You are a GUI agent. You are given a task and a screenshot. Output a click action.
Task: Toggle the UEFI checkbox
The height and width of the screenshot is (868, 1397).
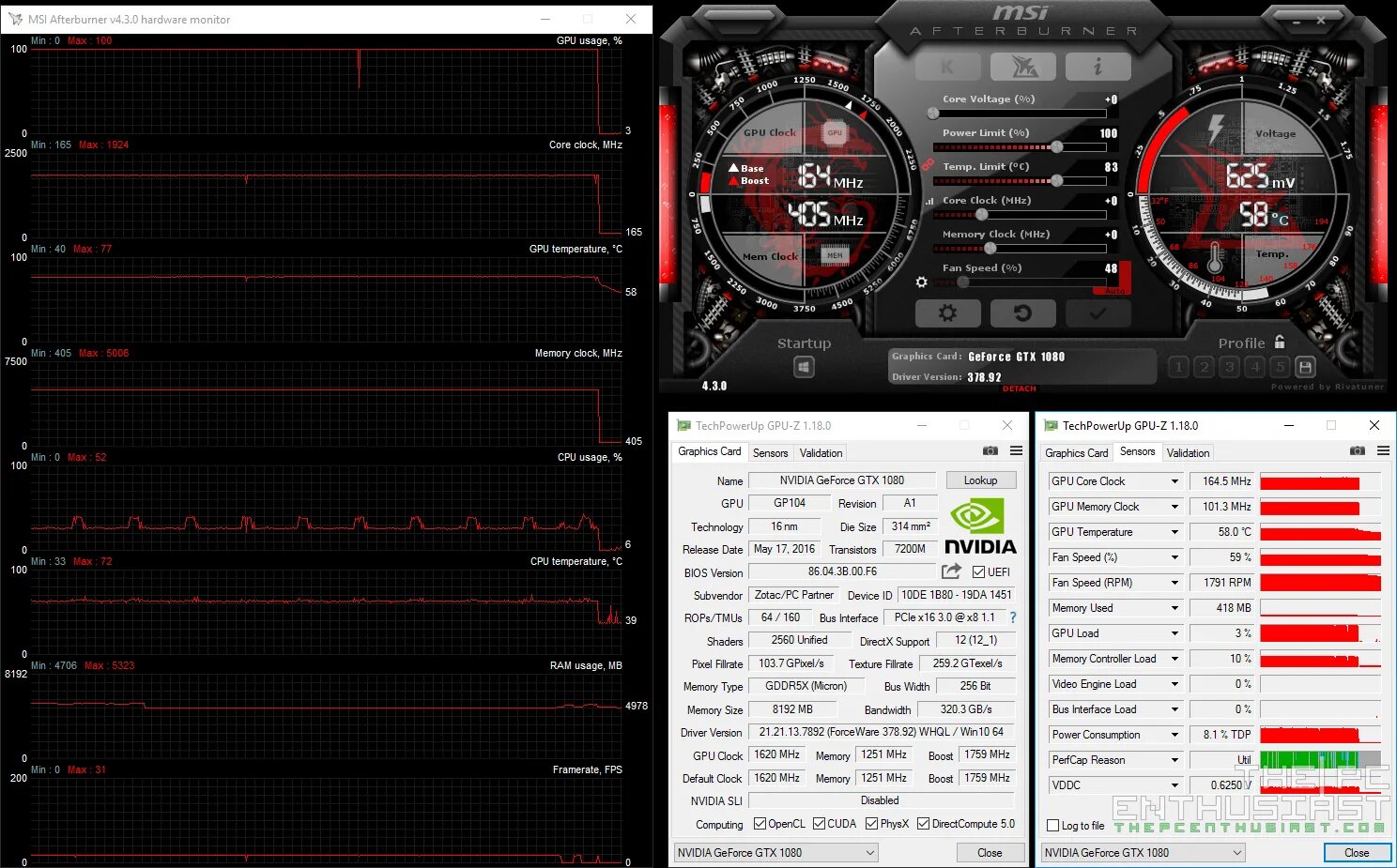[x=978, y=571]
